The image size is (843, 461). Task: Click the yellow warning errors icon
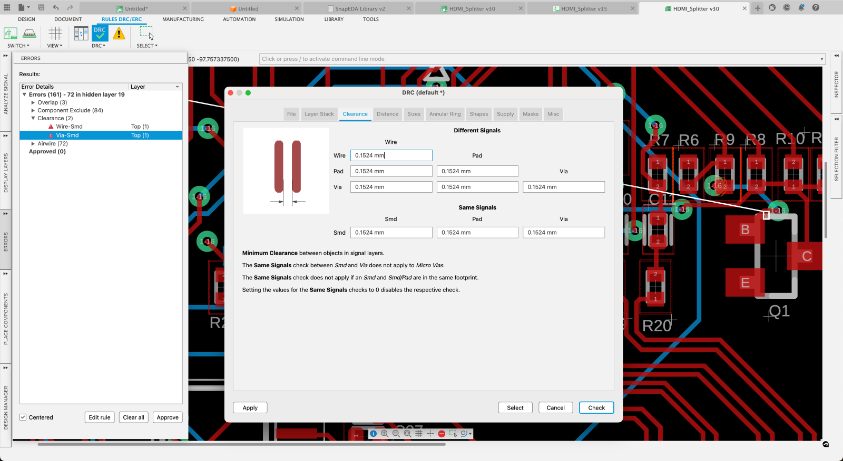tap(119, 33)
